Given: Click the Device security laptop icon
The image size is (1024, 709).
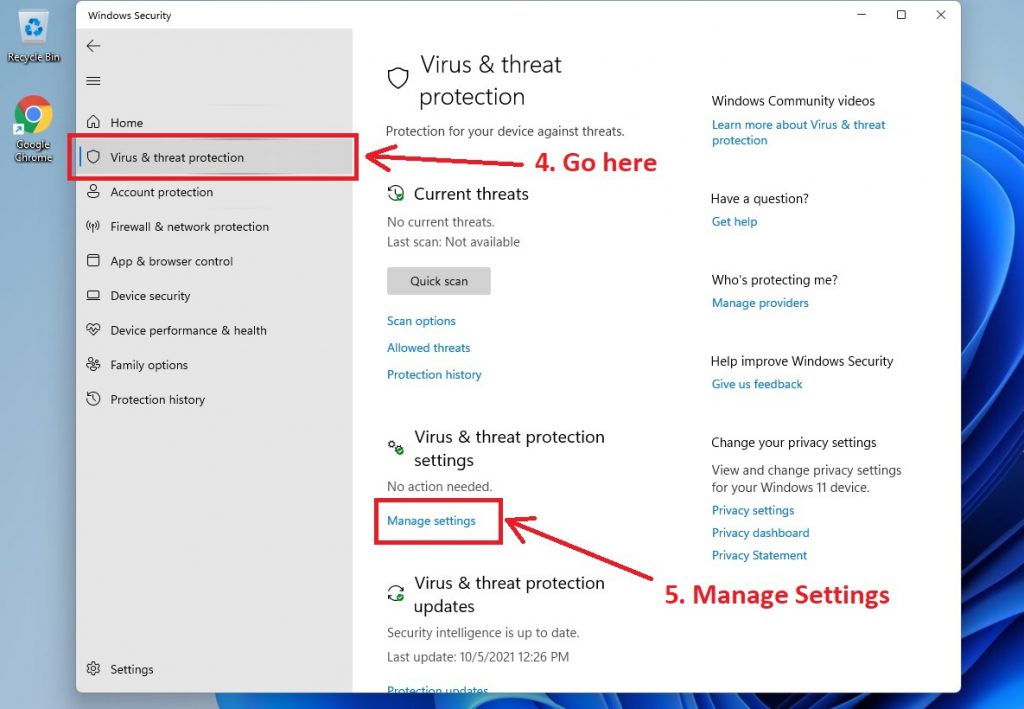Looking at the screenshot, I should click(93, 295).
